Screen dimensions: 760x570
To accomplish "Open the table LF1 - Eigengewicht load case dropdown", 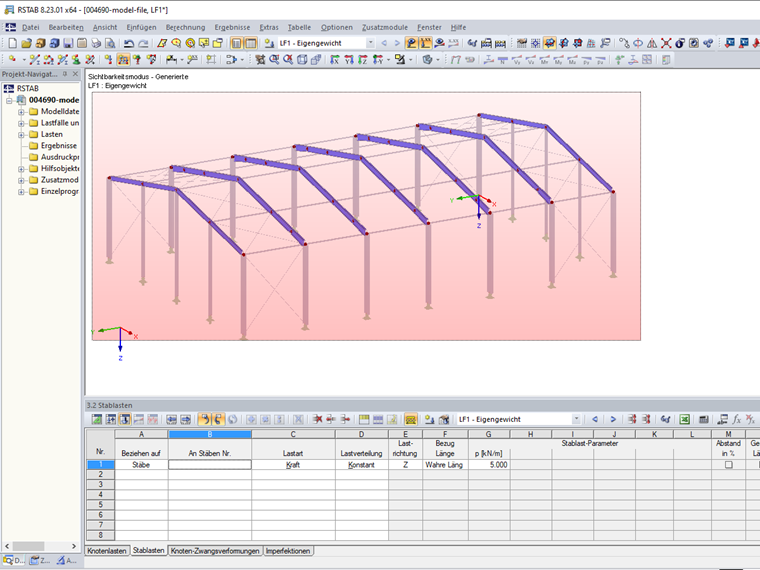I will [576, 419].
